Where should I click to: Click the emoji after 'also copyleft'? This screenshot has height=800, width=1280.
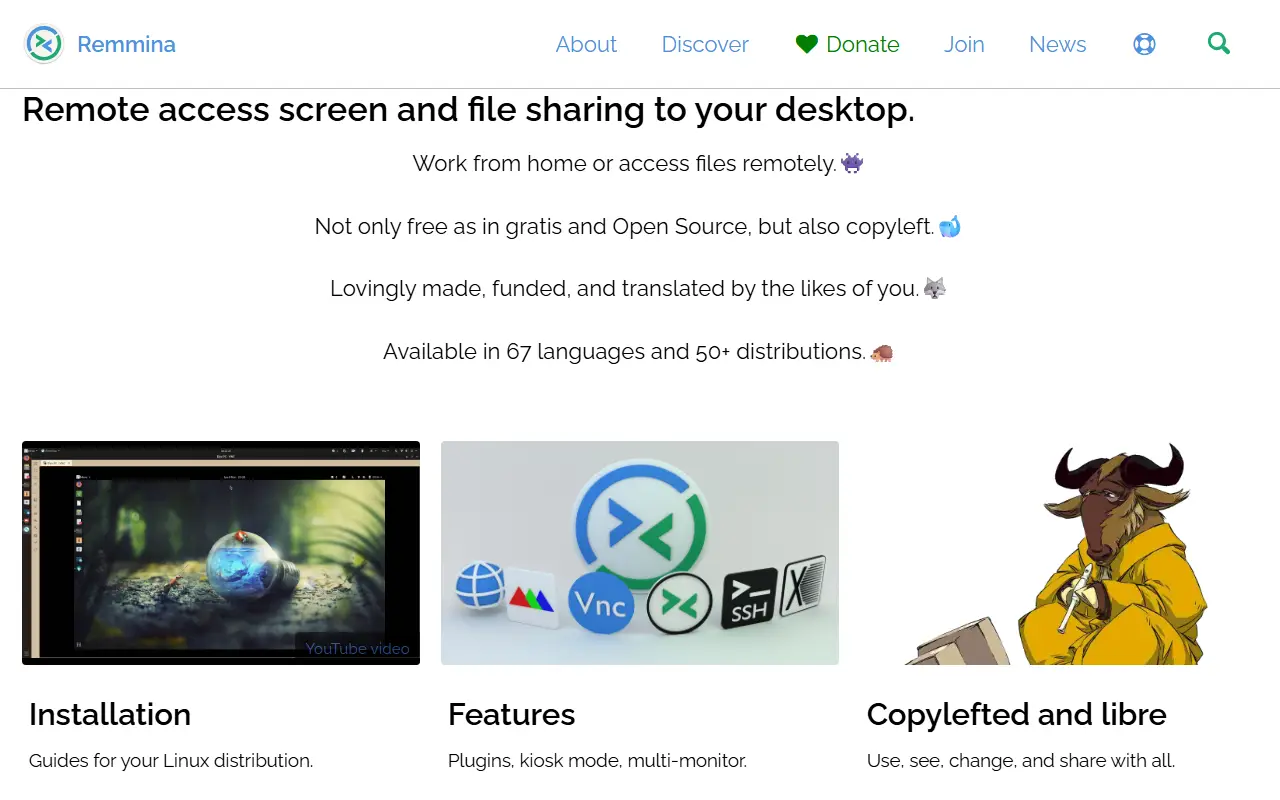pos(949,226)
